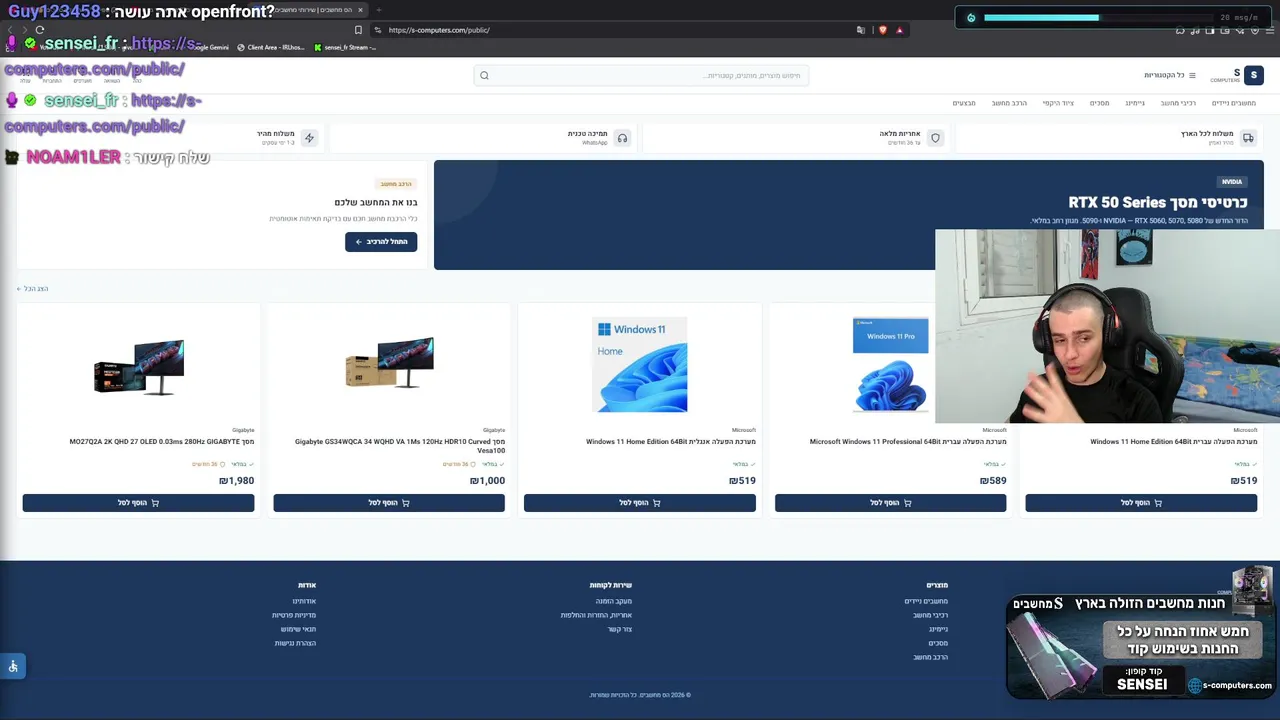Open the footer link מעקב הזמנה
The width and height of the screenshot is (1280, 720).
[x=614, y=601]
